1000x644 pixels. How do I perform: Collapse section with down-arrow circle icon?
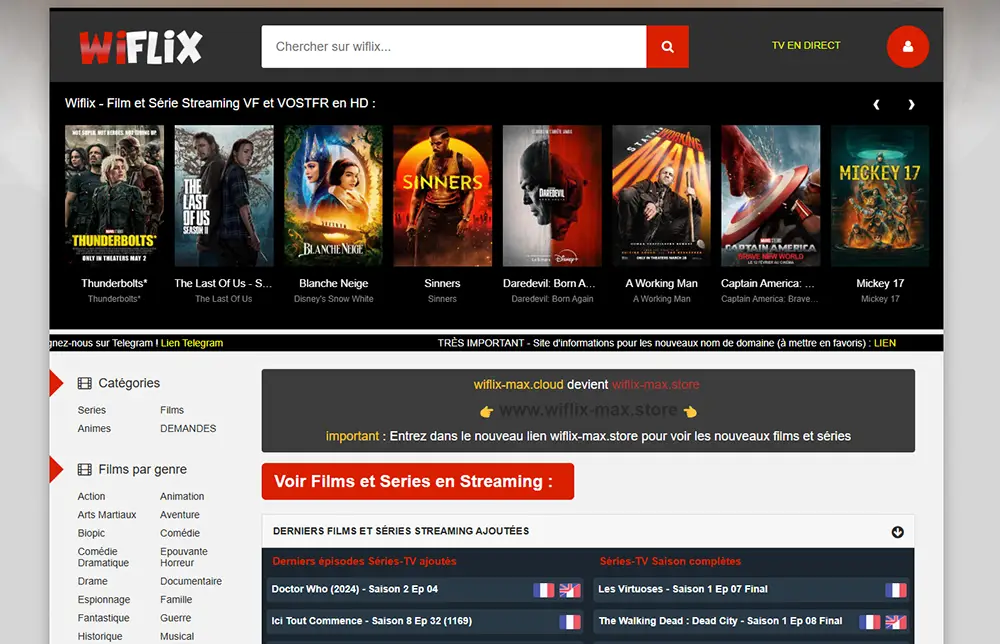click(x=897, y=532)
